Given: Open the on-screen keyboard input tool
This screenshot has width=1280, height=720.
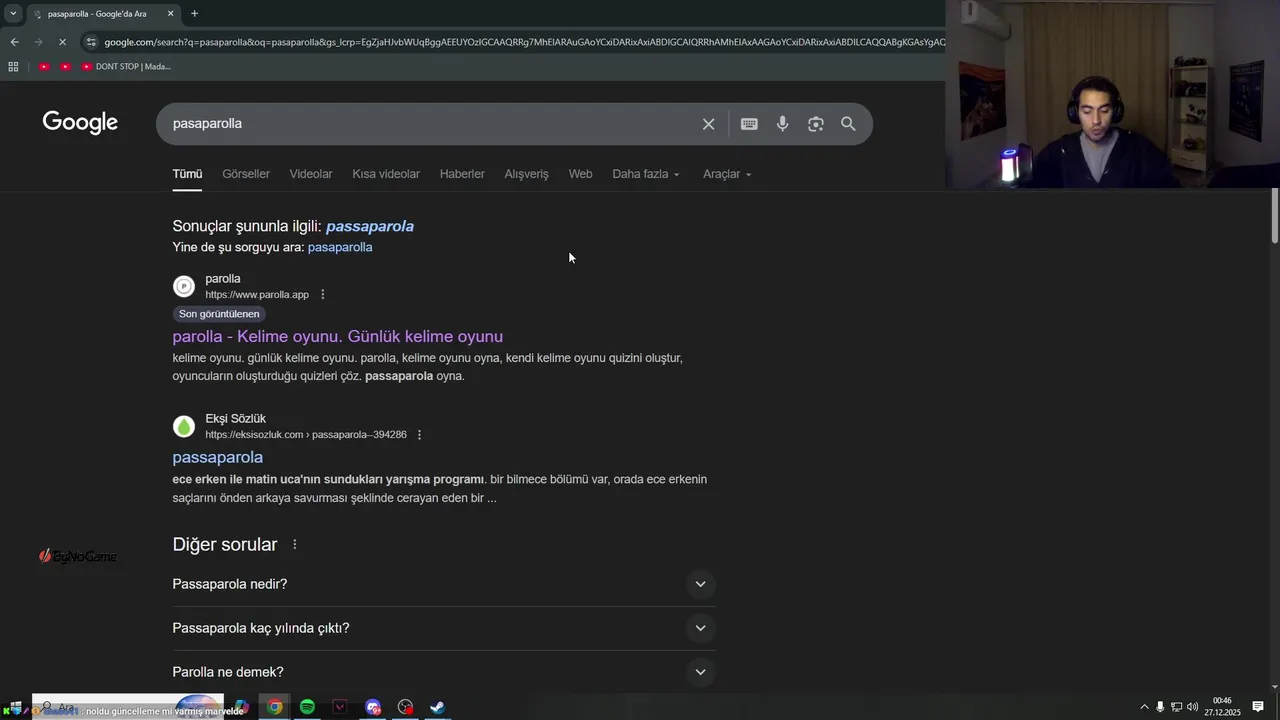Looking at the screenshot, I should tap(749, 124).
